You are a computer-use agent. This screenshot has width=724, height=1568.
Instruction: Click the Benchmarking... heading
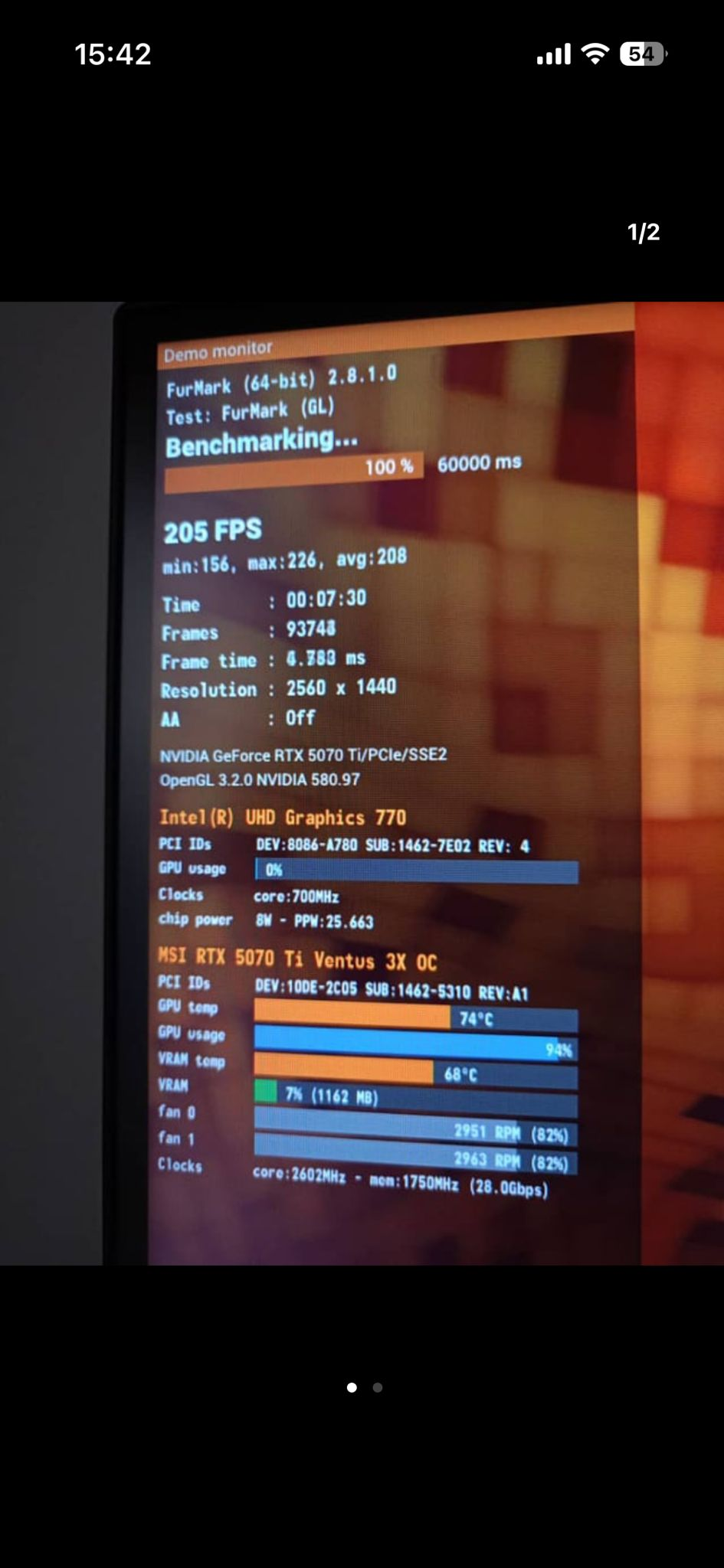coord(261,442)
